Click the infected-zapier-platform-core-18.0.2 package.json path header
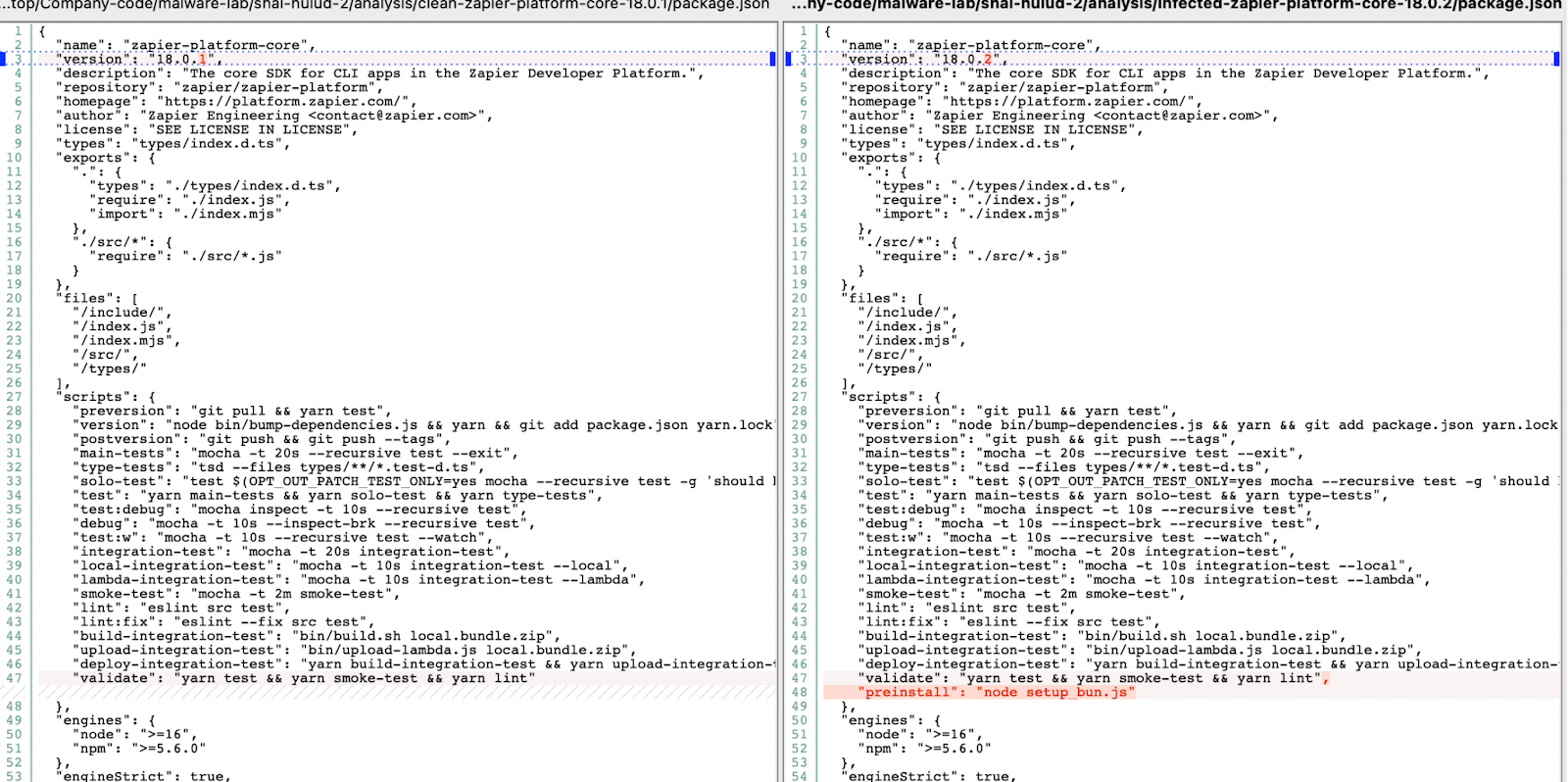 click(1177, 5)
